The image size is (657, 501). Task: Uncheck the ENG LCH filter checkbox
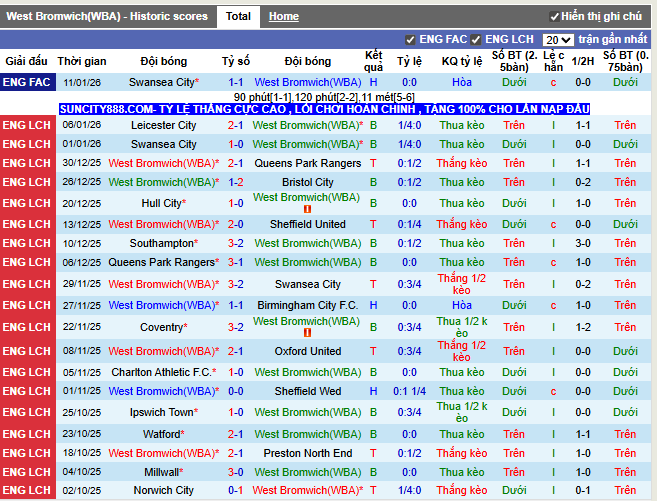[476, 40]
